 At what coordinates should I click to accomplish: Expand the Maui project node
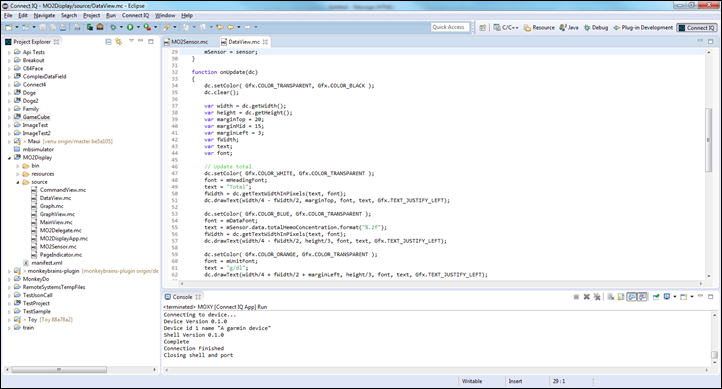[9, 142]
